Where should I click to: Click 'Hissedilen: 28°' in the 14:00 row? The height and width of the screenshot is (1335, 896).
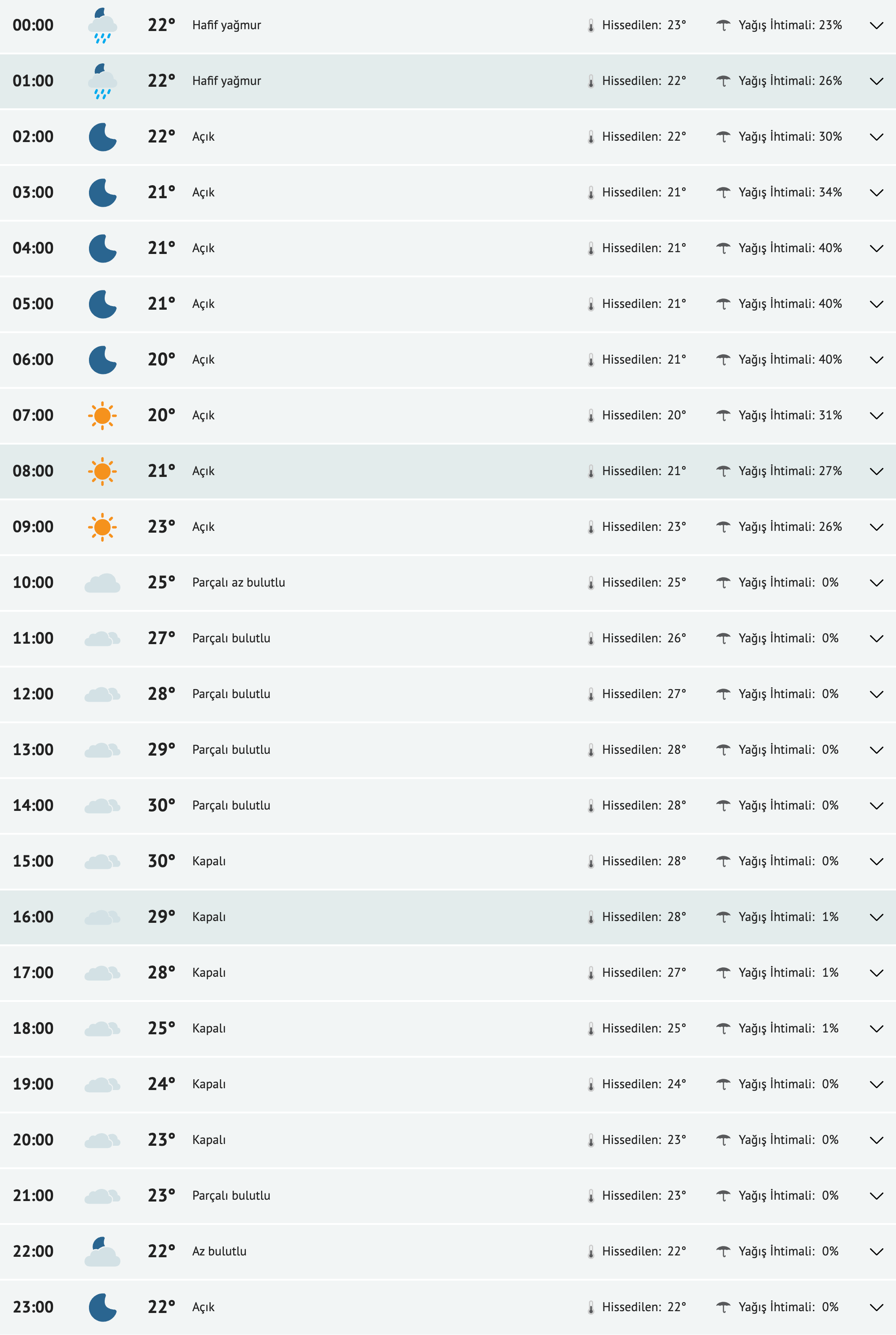pyautogui.click(x=643, y=805)
